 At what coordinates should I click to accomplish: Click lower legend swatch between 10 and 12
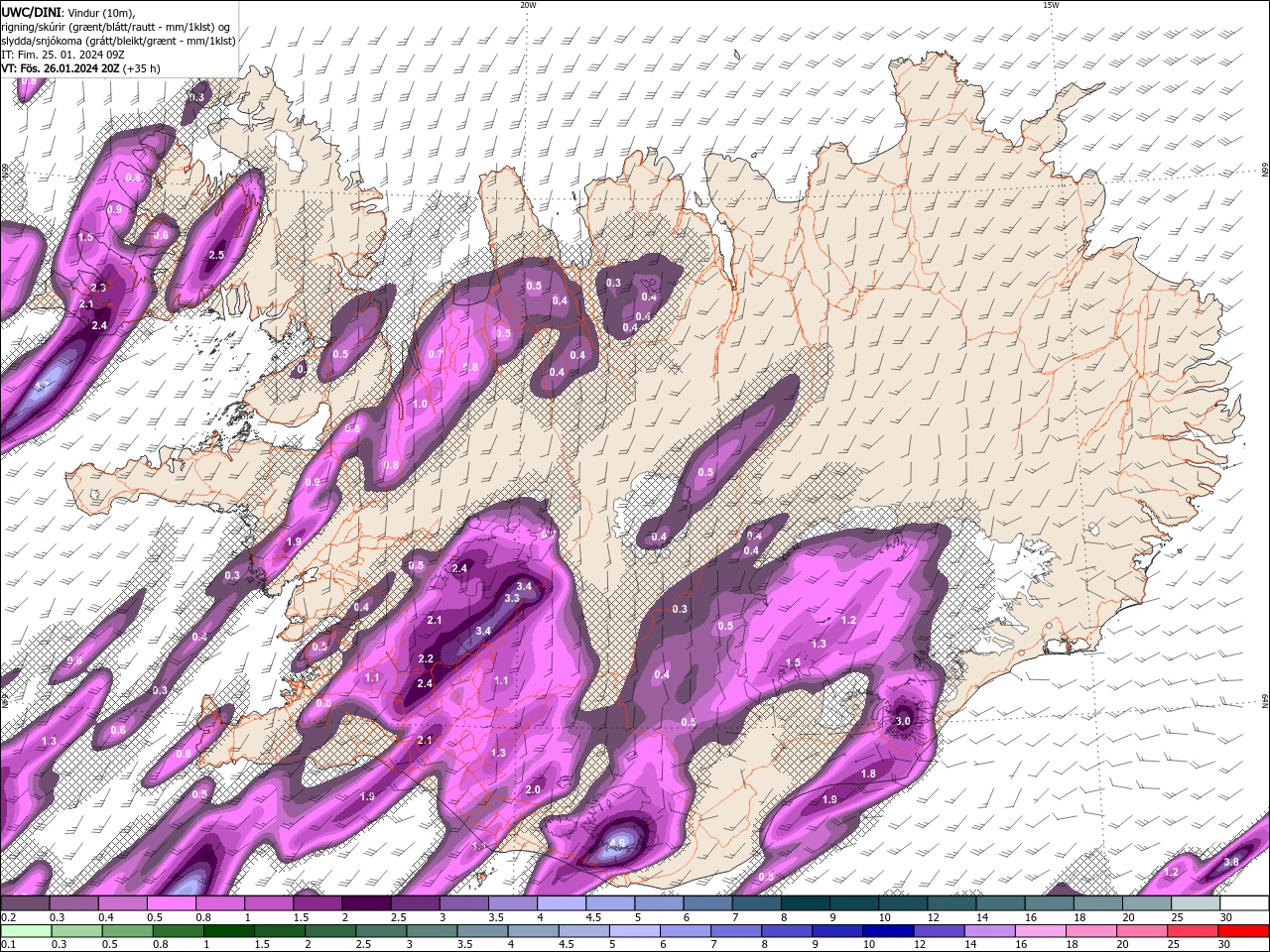tap(888, 931)
